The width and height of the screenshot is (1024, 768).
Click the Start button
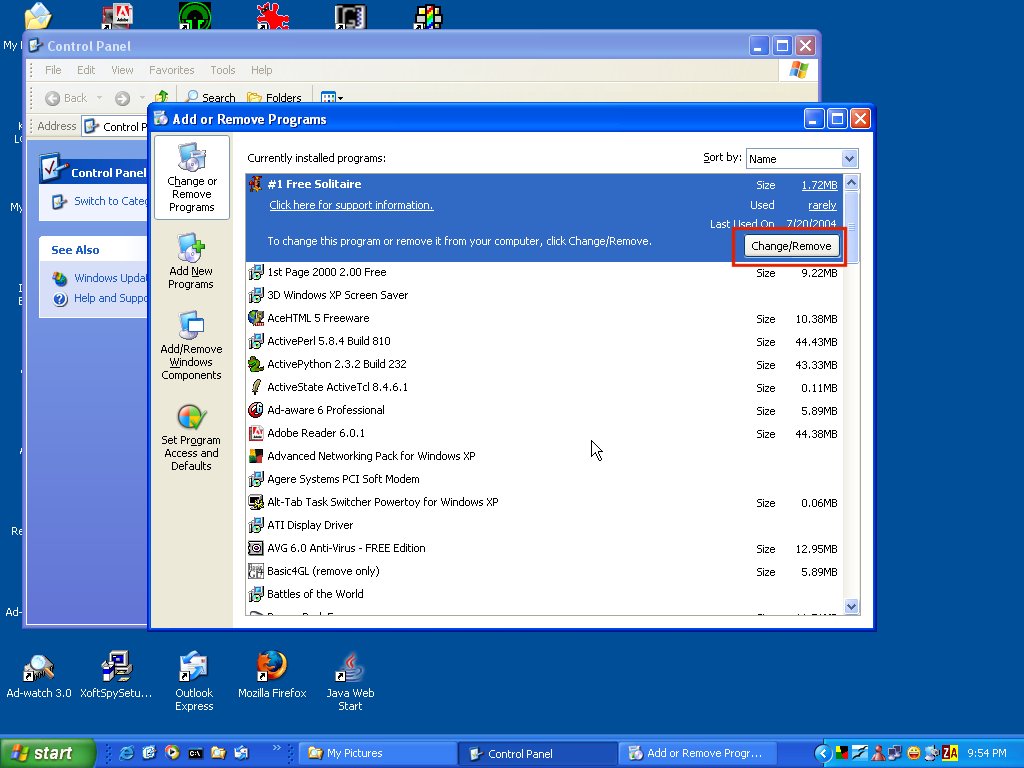[x=48, y=753]
